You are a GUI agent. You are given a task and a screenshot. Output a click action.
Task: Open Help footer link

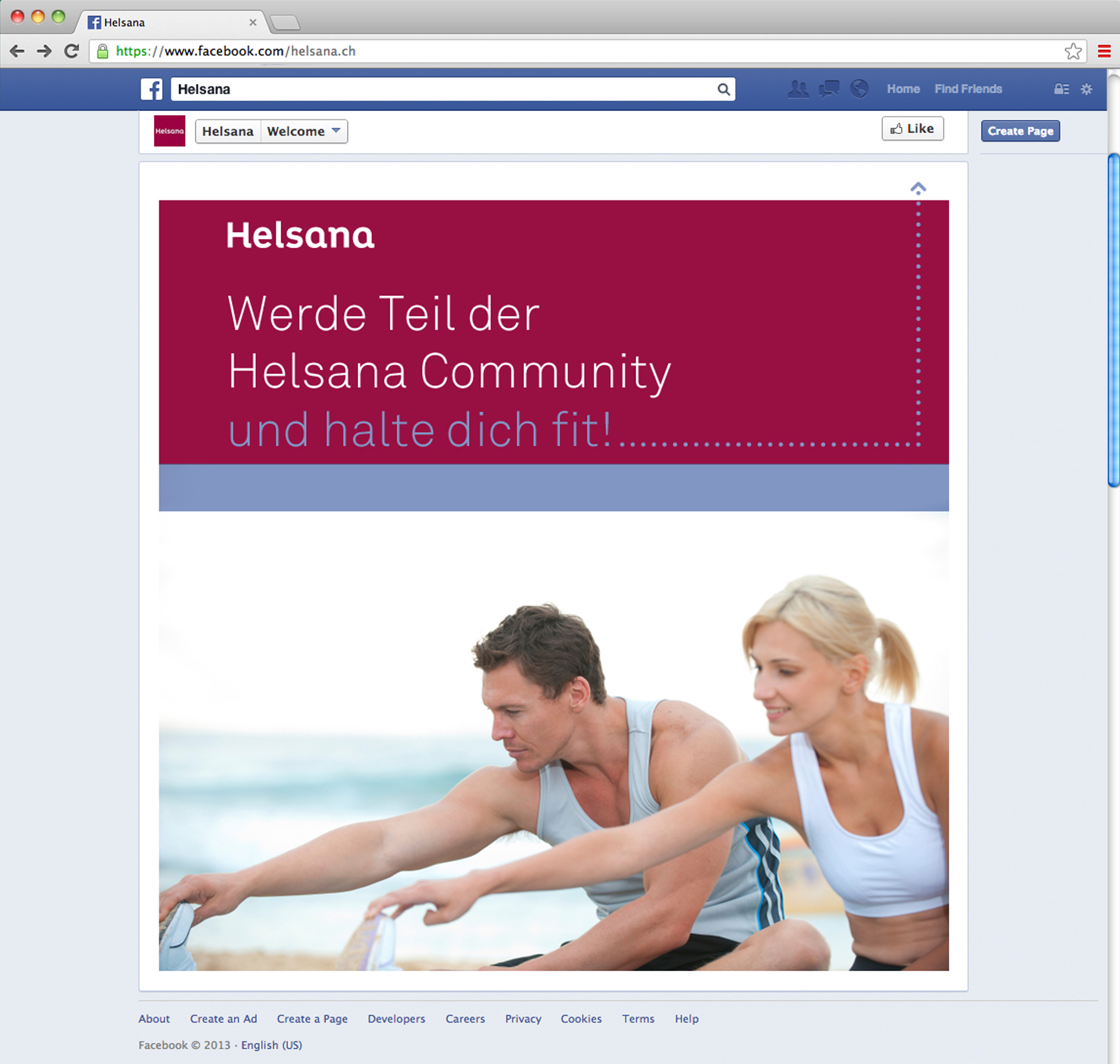click(686, 1019)
